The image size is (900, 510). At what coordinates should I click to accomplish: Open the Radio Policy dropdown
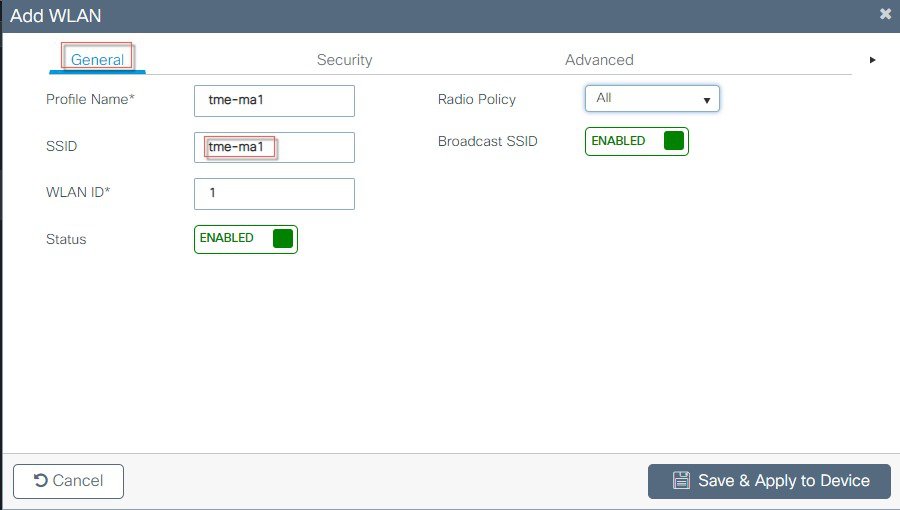coord(652,99)
